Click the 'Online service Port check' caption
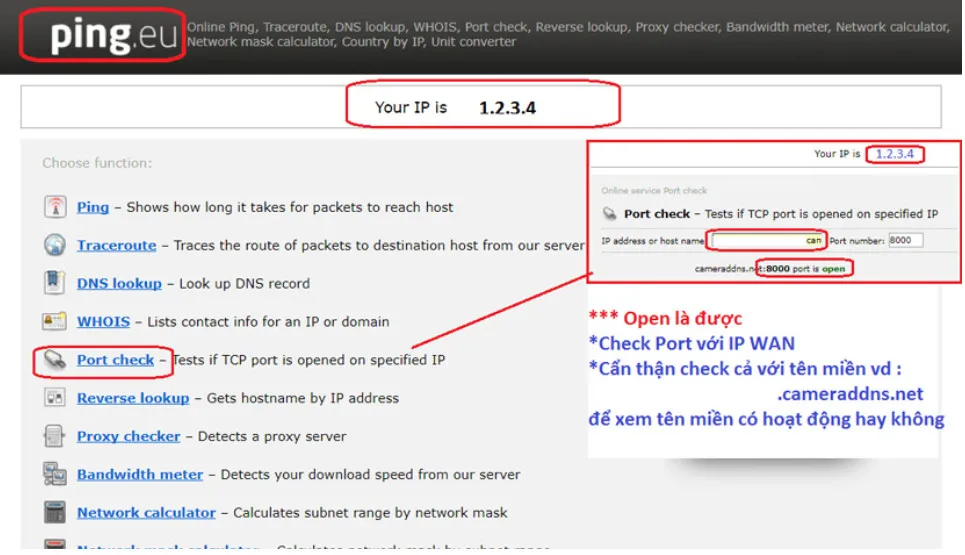This screenshot has height=555, width=965. pos(654,191)
